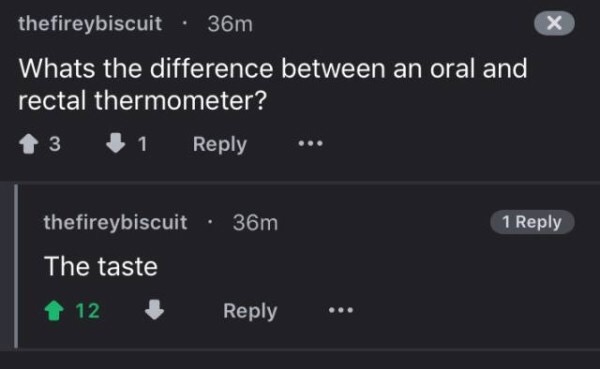
Task: Select the 'The taste' comment text
Action: click(101, 266)
